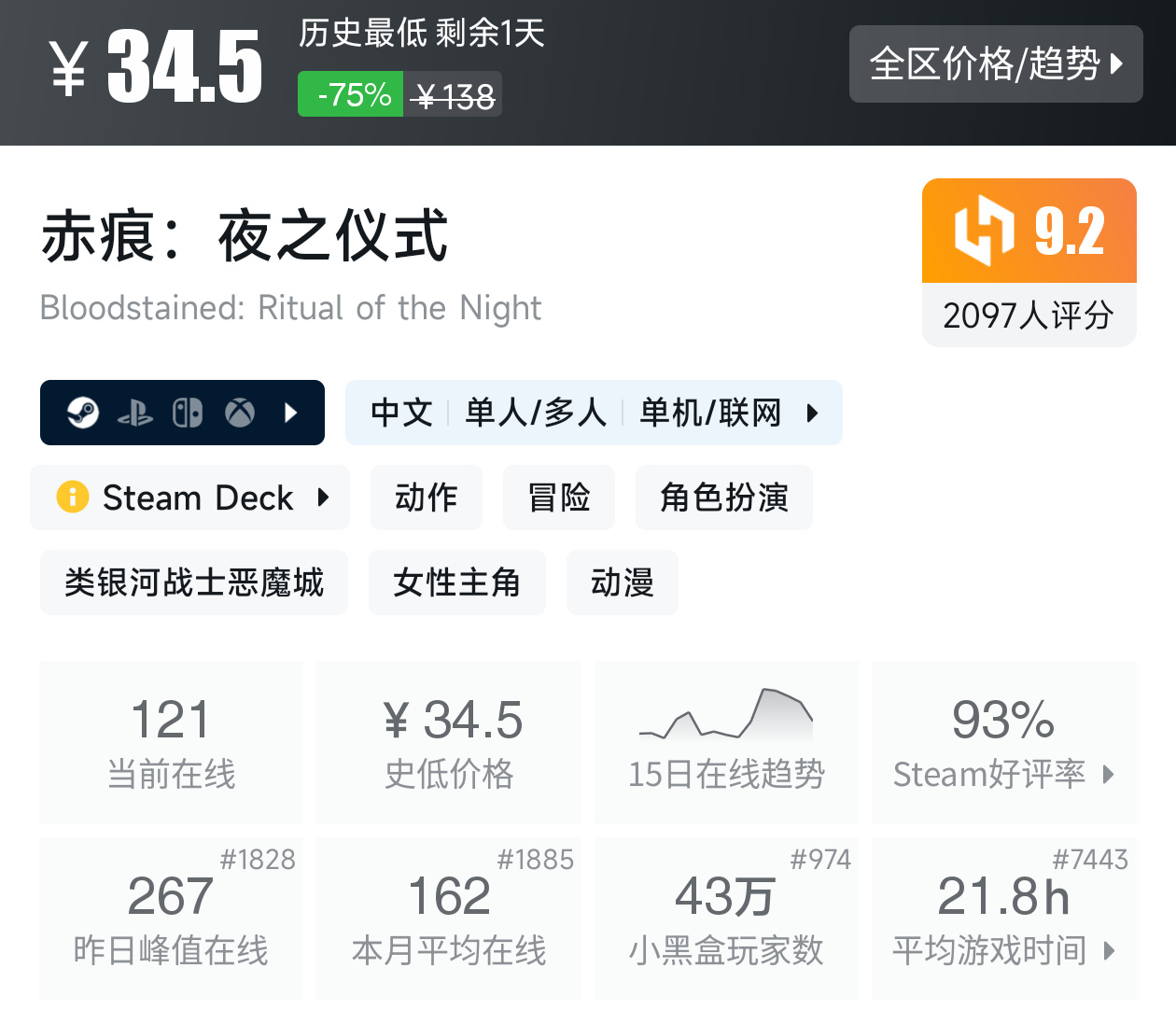Open the 昨日峰值在线 267 card

pos(171,919)
